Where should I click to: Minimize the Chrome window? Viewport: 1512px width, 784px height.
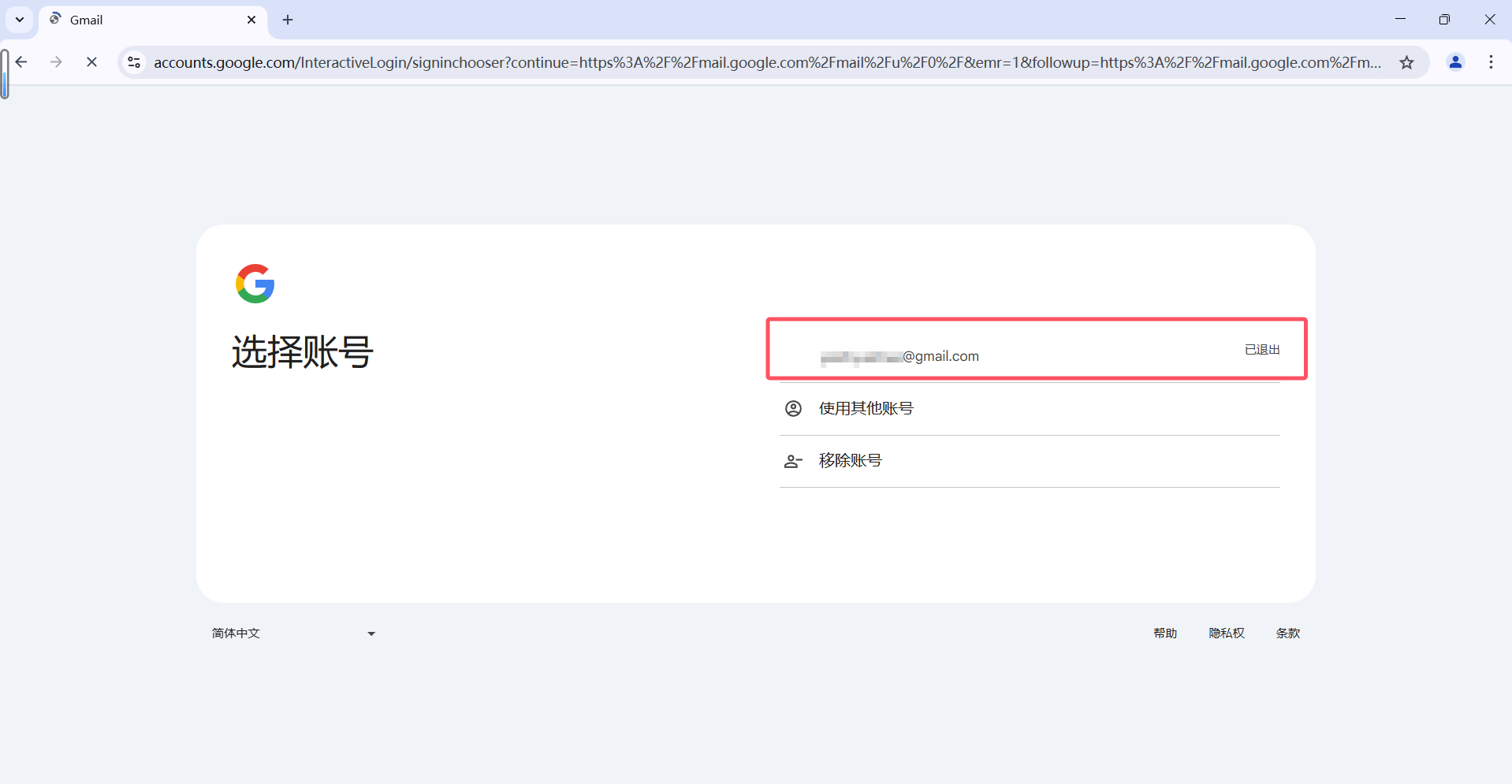coord(1400,20)
